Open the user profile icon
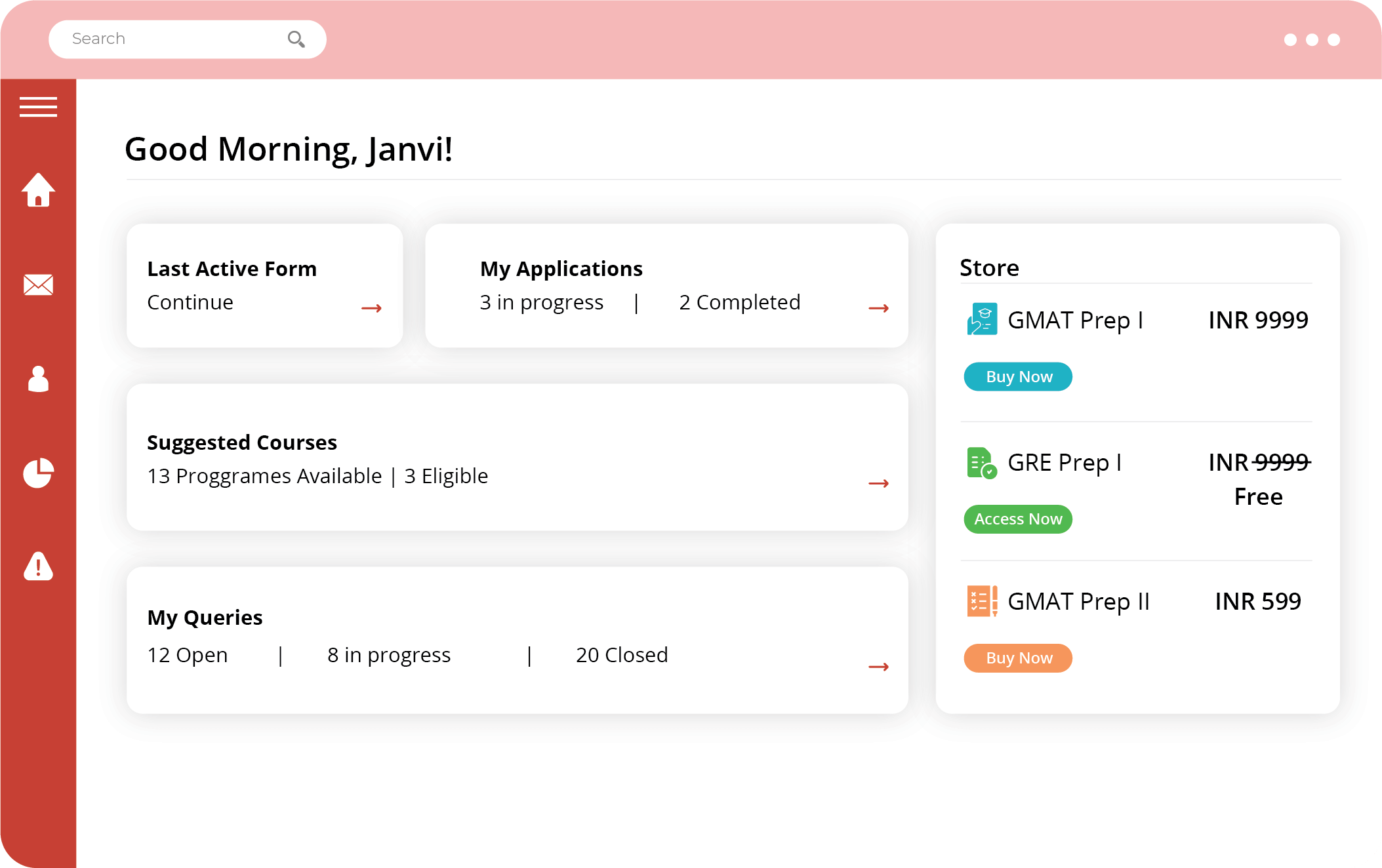This screenshot has height=868, width=1382. coord(38,379)
